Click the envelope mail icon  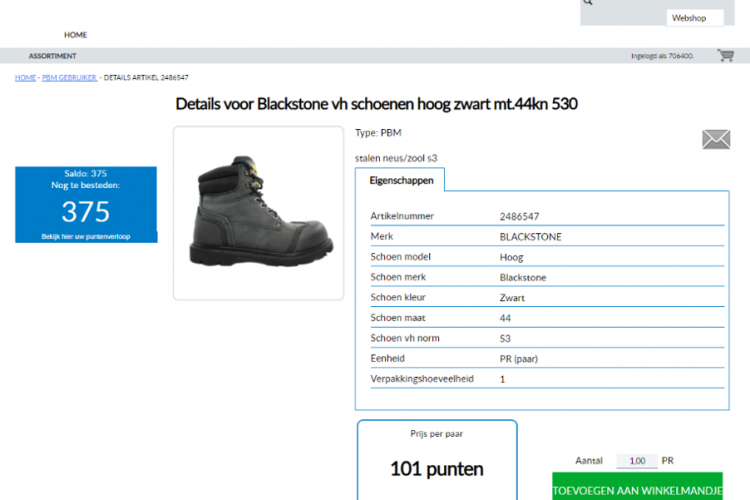click(x=716, y=139)
